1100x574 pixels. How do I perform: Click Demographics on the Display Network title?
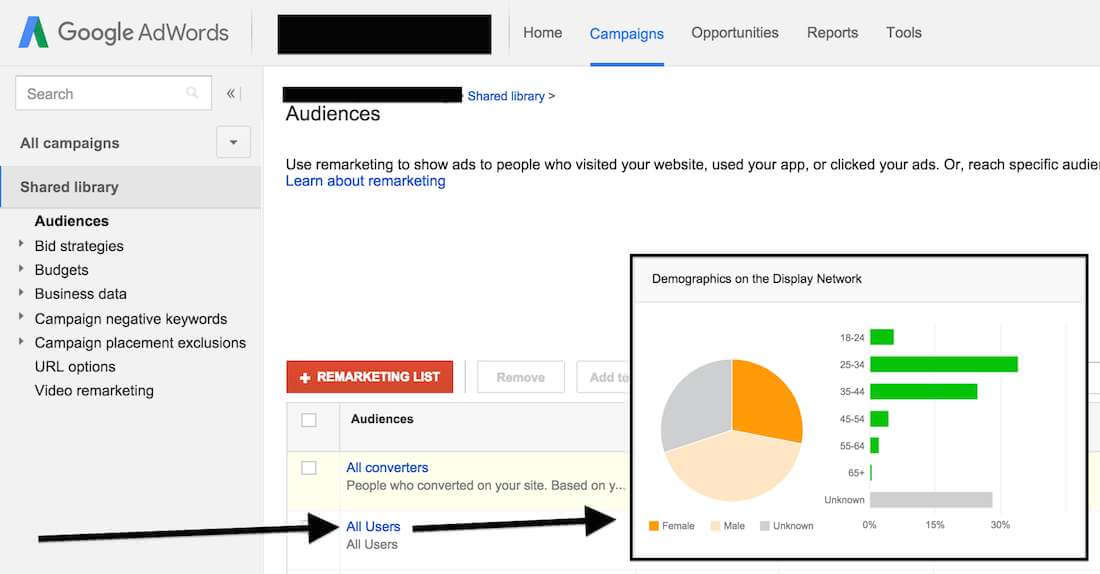coord(756,279)
